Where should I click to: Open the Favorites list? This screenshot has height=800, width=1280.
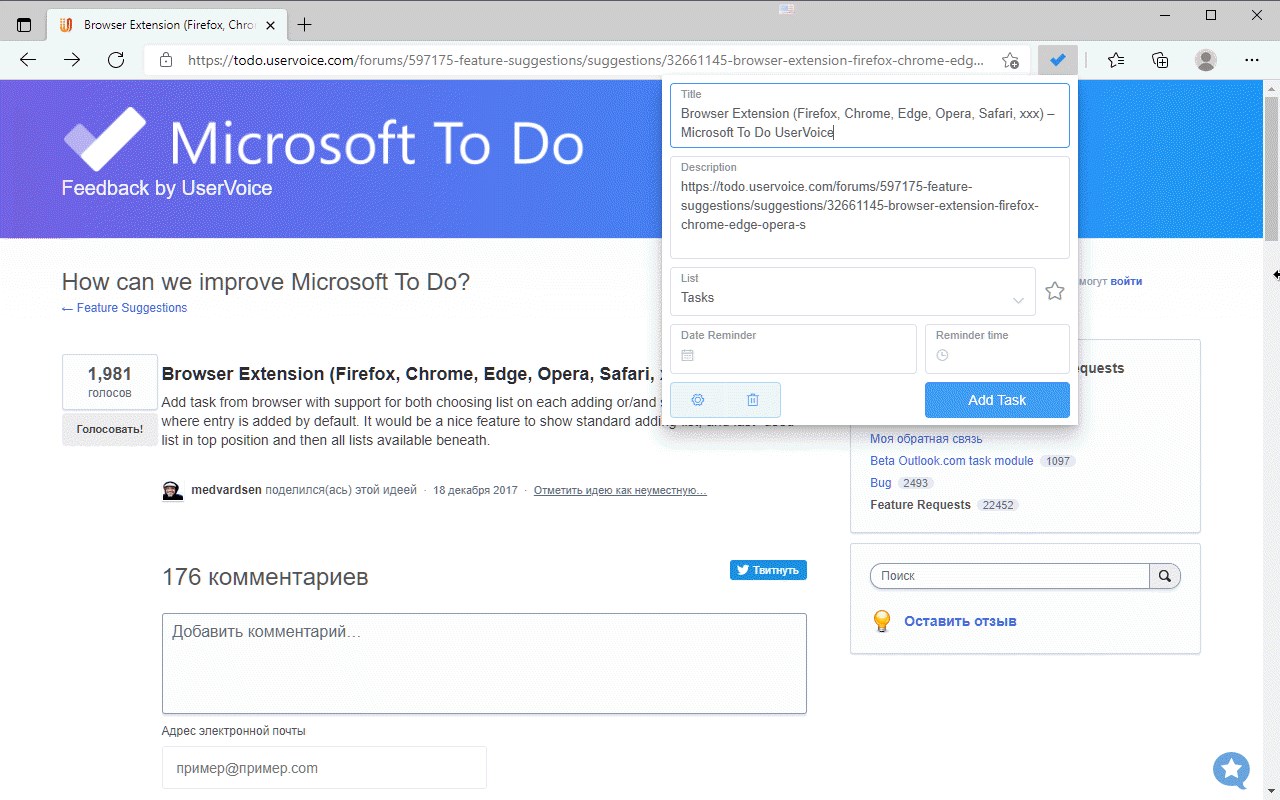point(1116,60)
